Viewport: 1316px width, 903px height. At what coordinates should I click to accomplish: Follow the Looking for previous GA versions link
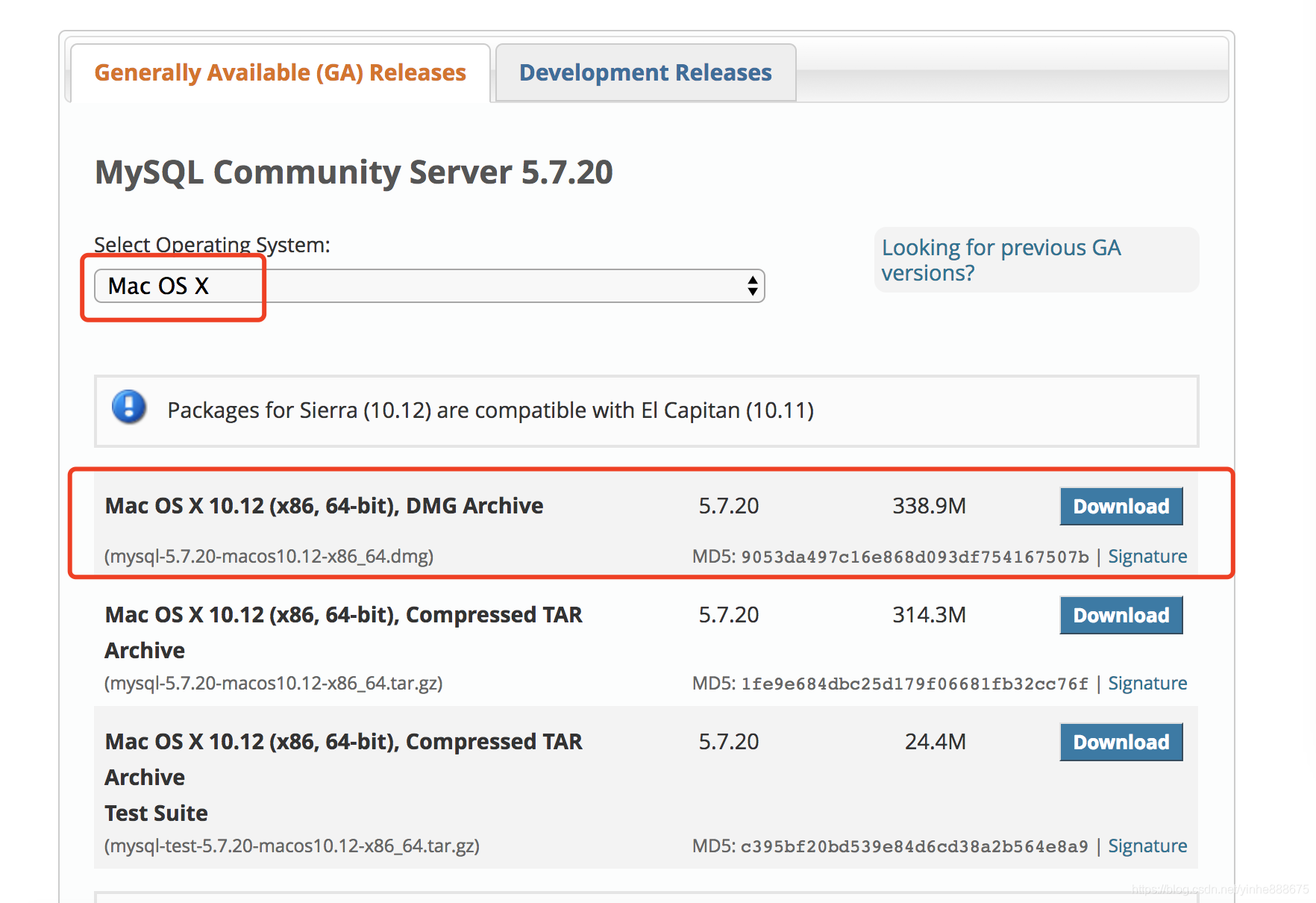click(1000, 260)
